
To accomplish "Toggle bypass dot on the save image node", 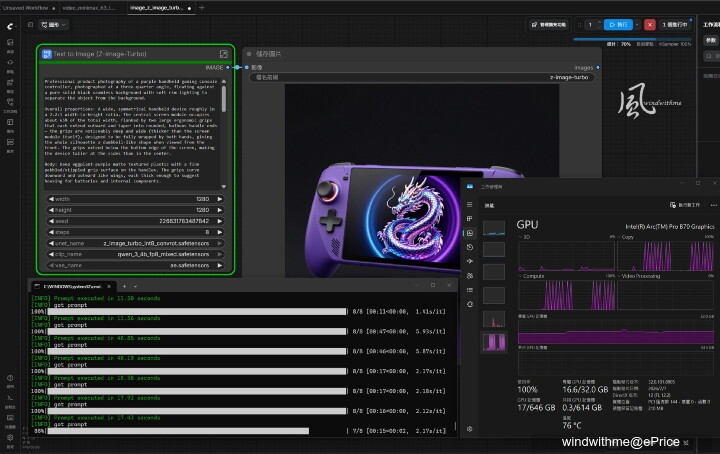I will [249, 54].
